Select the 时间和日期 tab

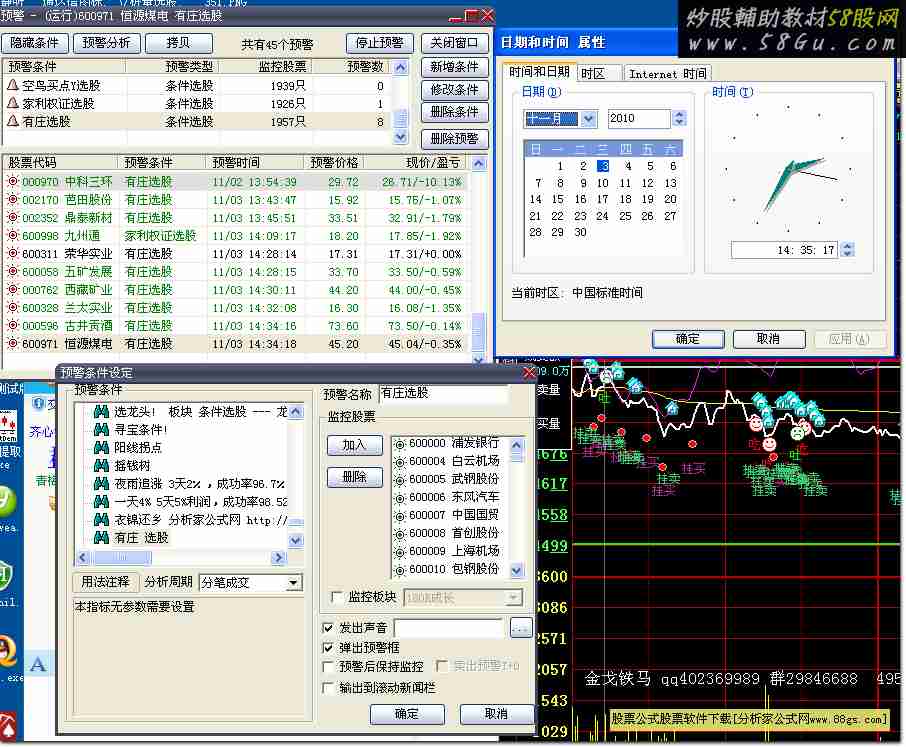[539, 72]
